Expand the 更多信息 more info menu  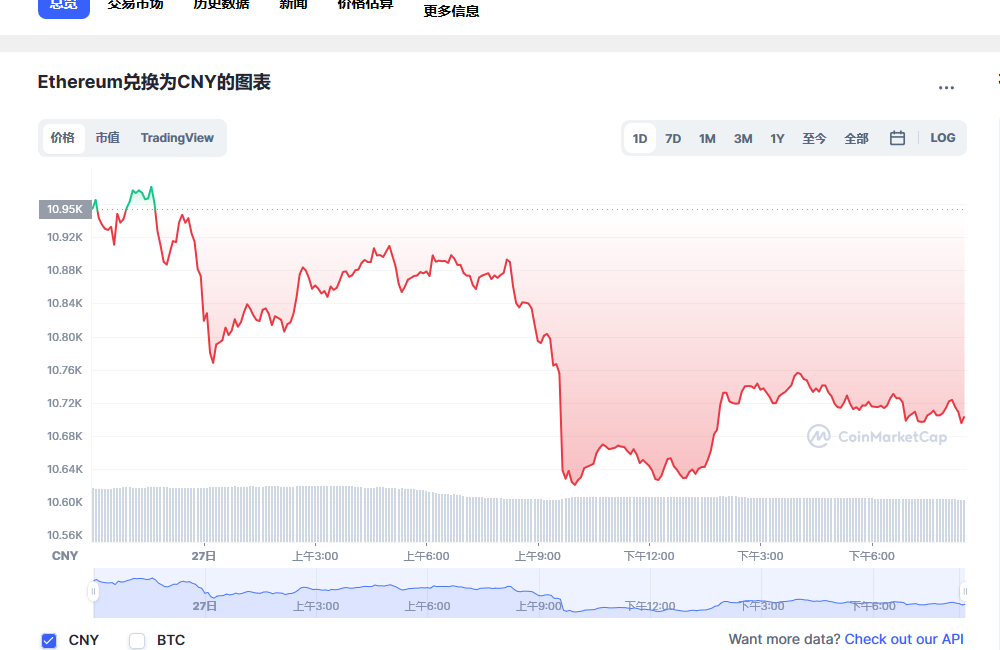tap(452, 11)
